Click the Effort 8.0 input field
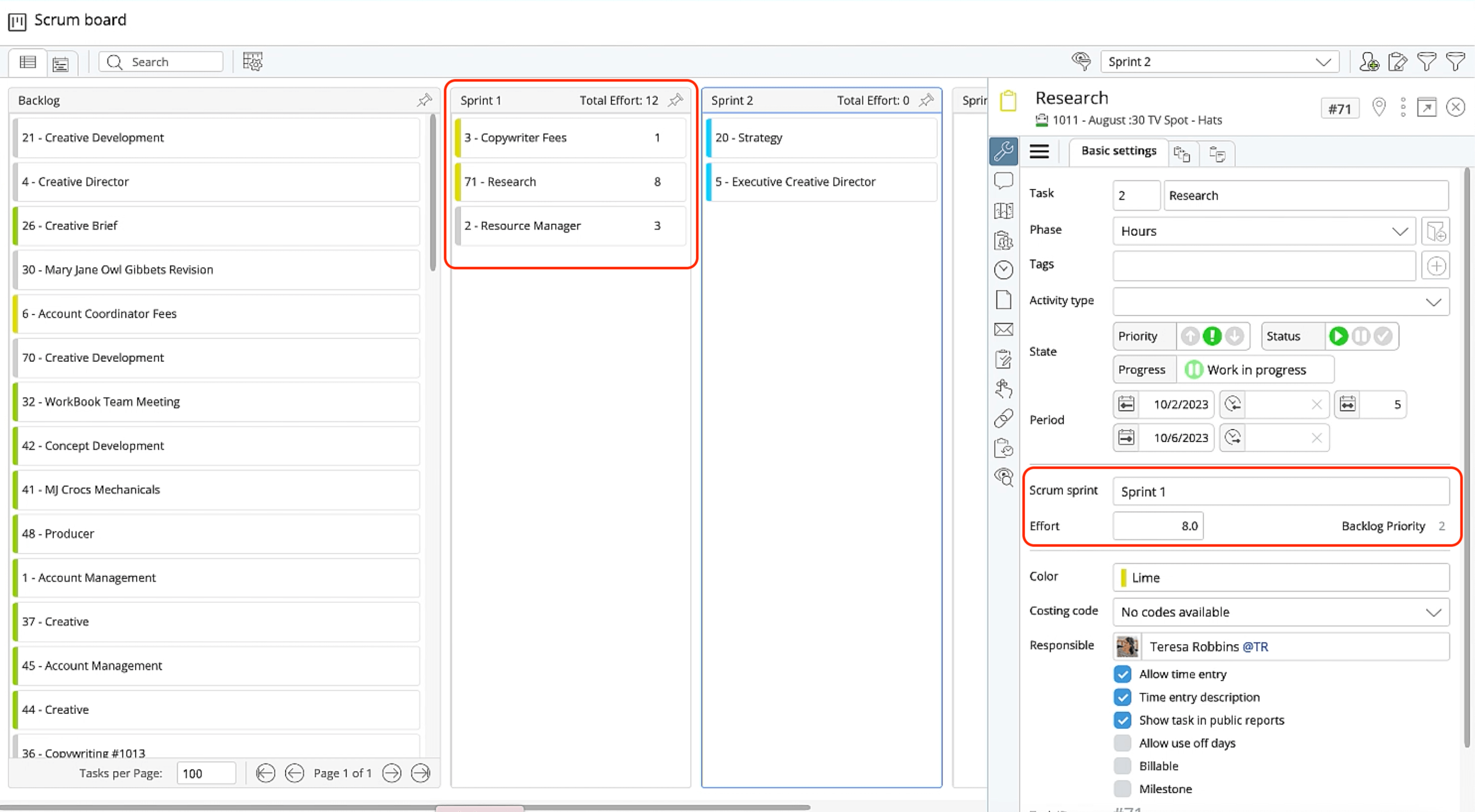The image size is (1475, 812). tap(1158, 526)
